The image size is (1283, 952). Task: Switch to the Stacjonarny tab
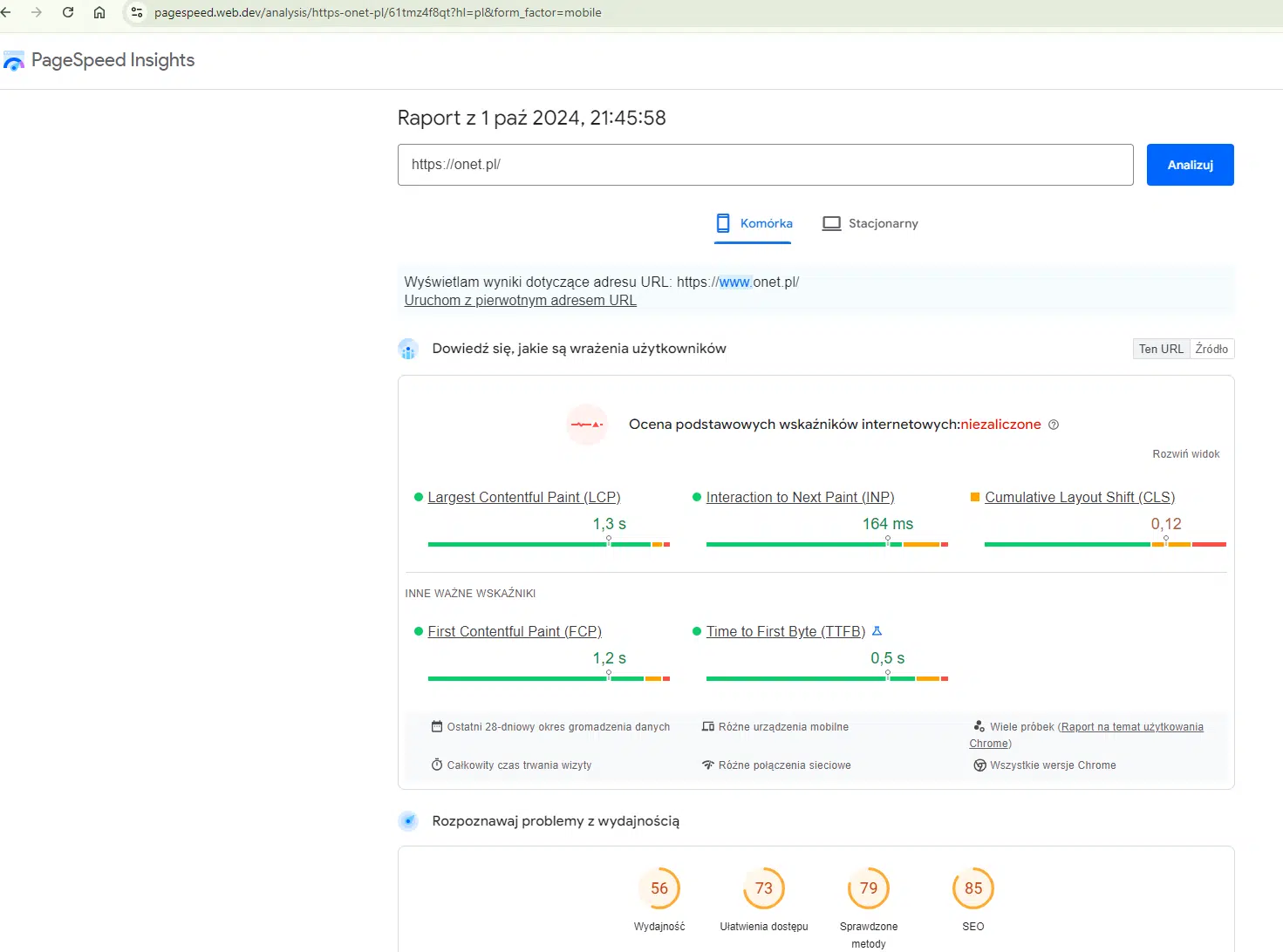coord(870,223)
